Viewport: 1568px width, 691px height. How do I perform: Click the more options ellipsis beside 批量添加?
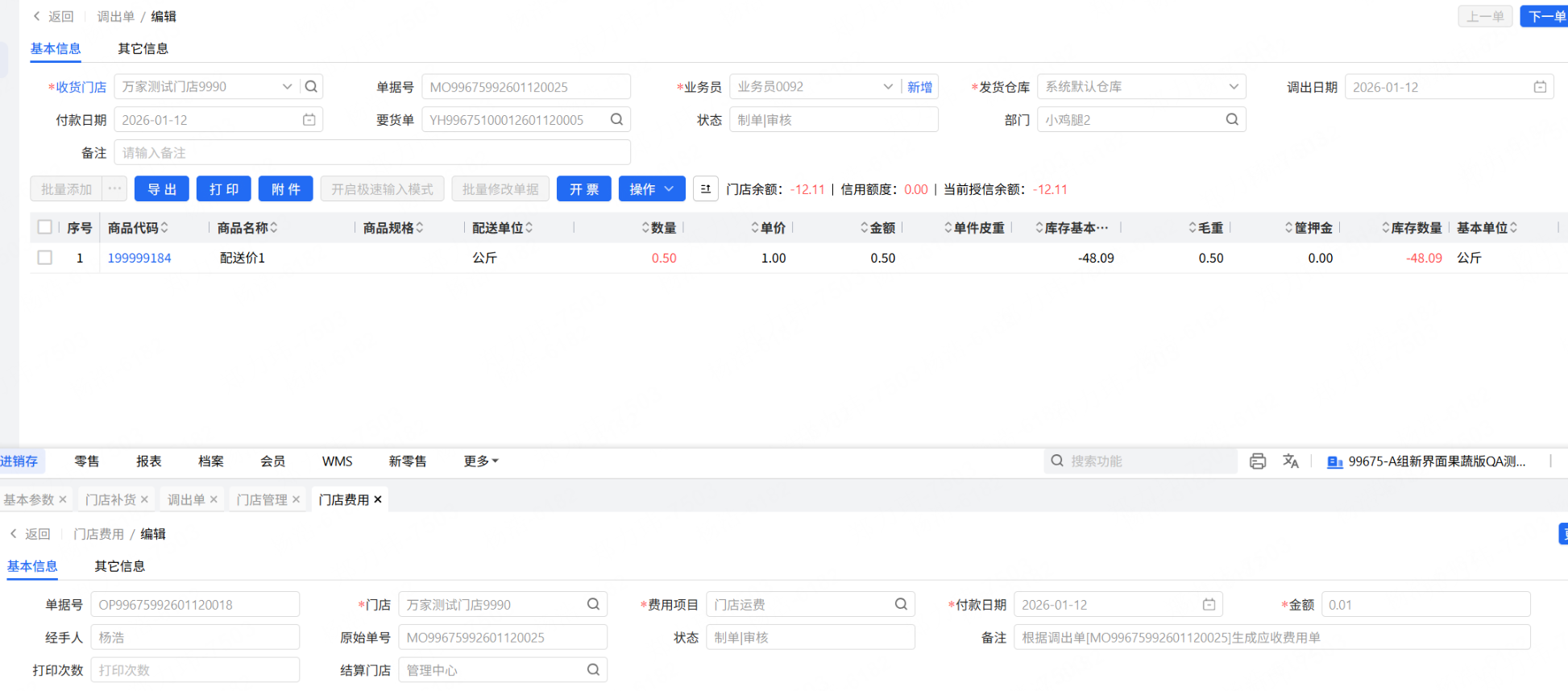point(114,189)
